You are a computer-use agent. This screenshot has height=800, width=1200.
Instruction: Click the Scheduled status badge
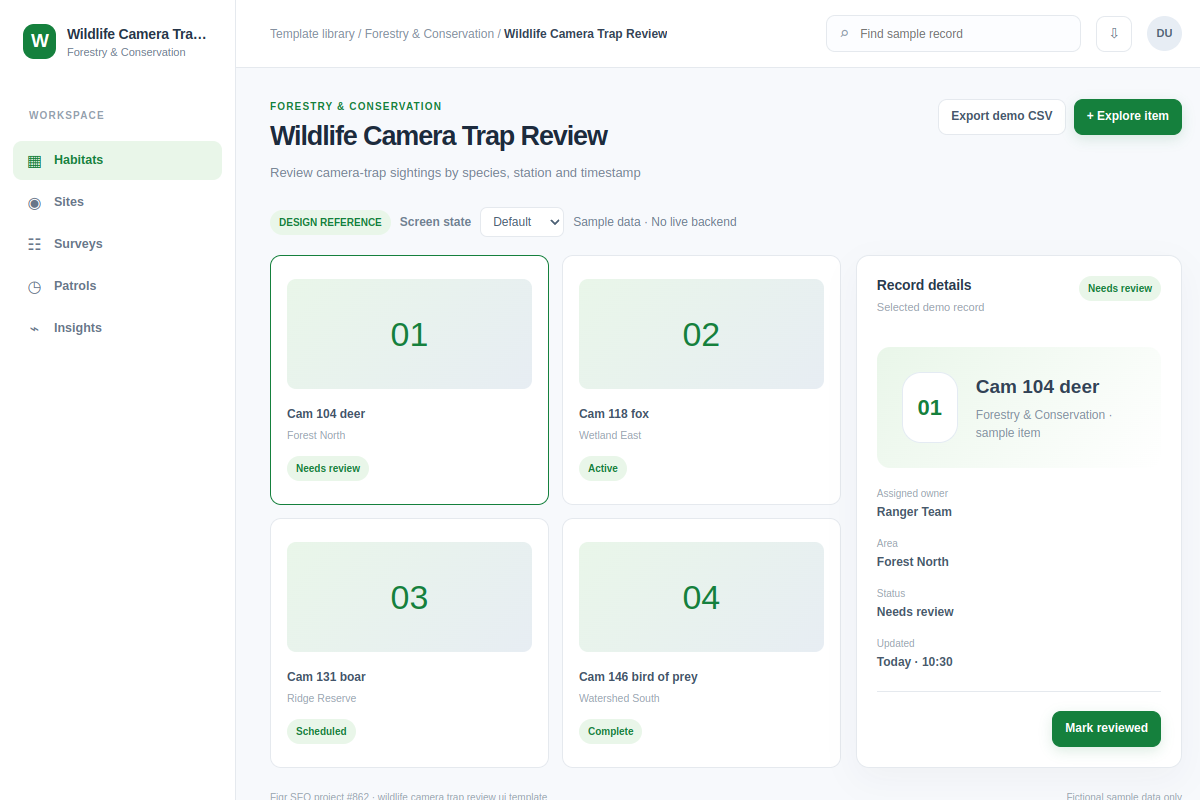[x=321, y=731]
